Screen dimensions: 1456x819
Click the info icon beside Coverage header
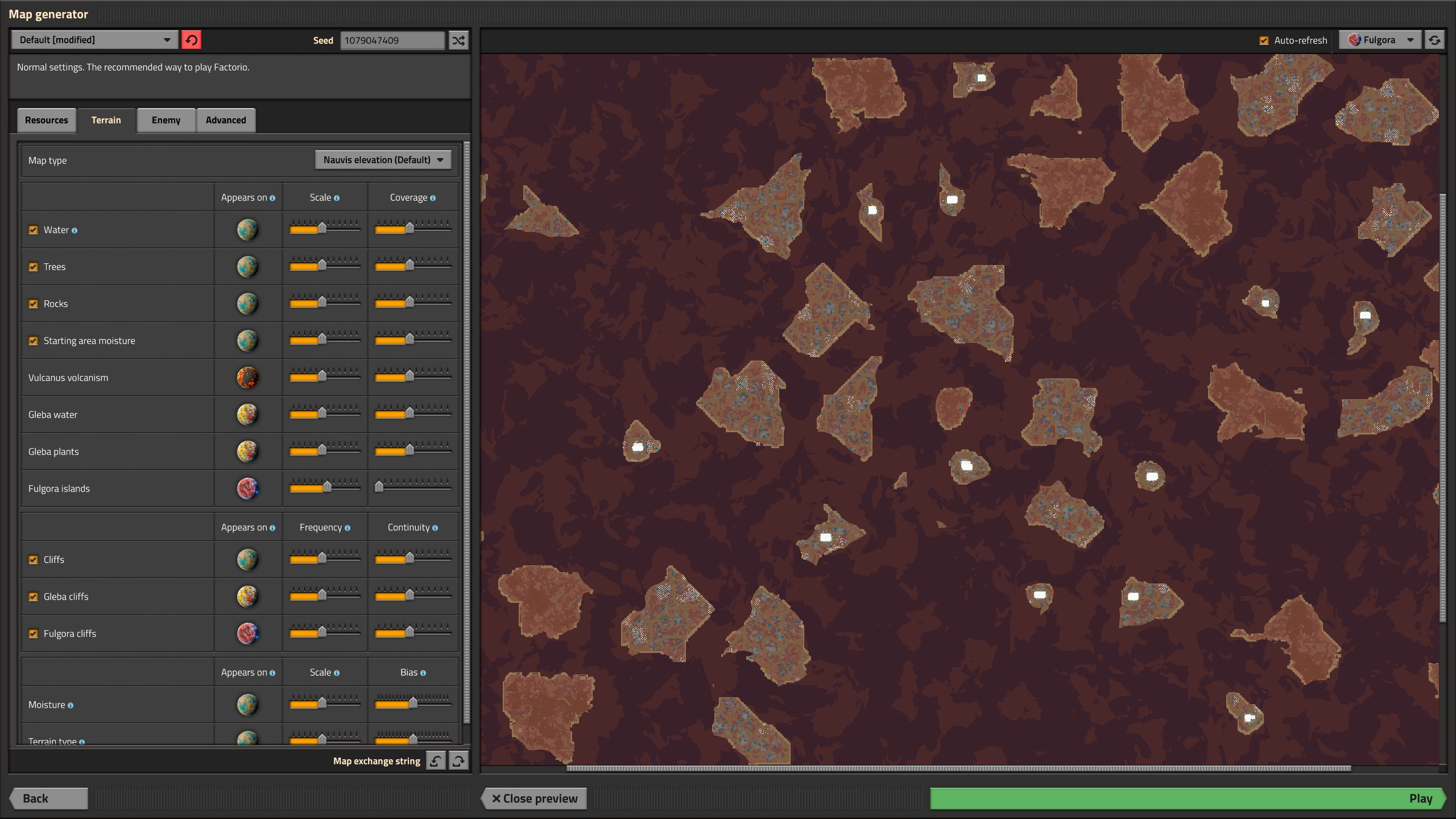[433, 198]
